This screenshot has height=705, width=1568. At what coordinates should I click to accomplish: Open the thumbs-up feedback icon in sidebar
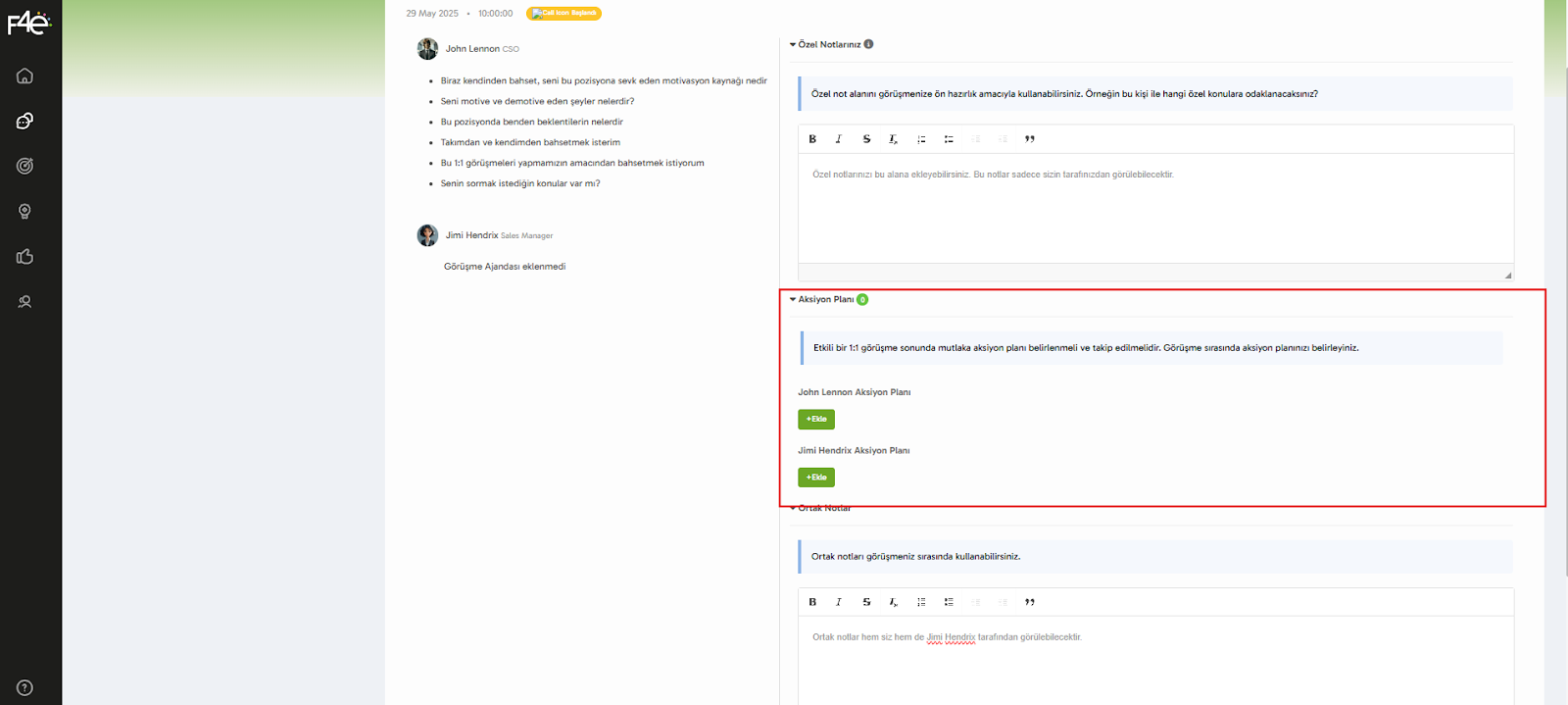(25, 257)
